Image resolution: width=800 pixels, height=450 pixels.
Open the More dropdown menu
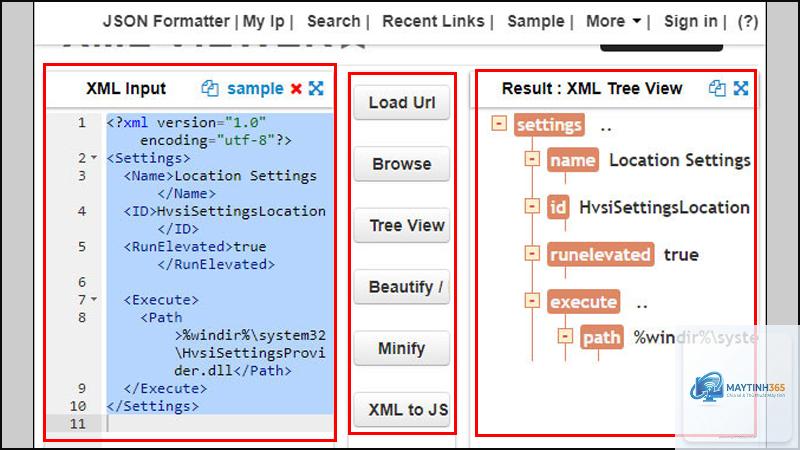[x=613, y=21]
